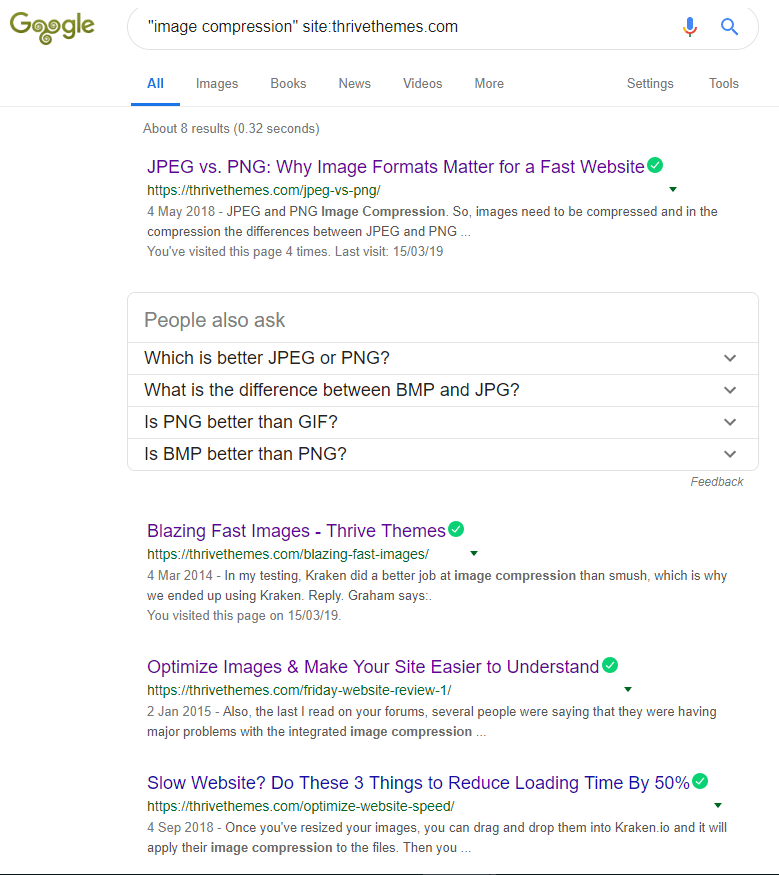This screenshot has height=875, width=779.
Task: Click green checkmark beside Optimize Images result
Action: tap(610, 666)
